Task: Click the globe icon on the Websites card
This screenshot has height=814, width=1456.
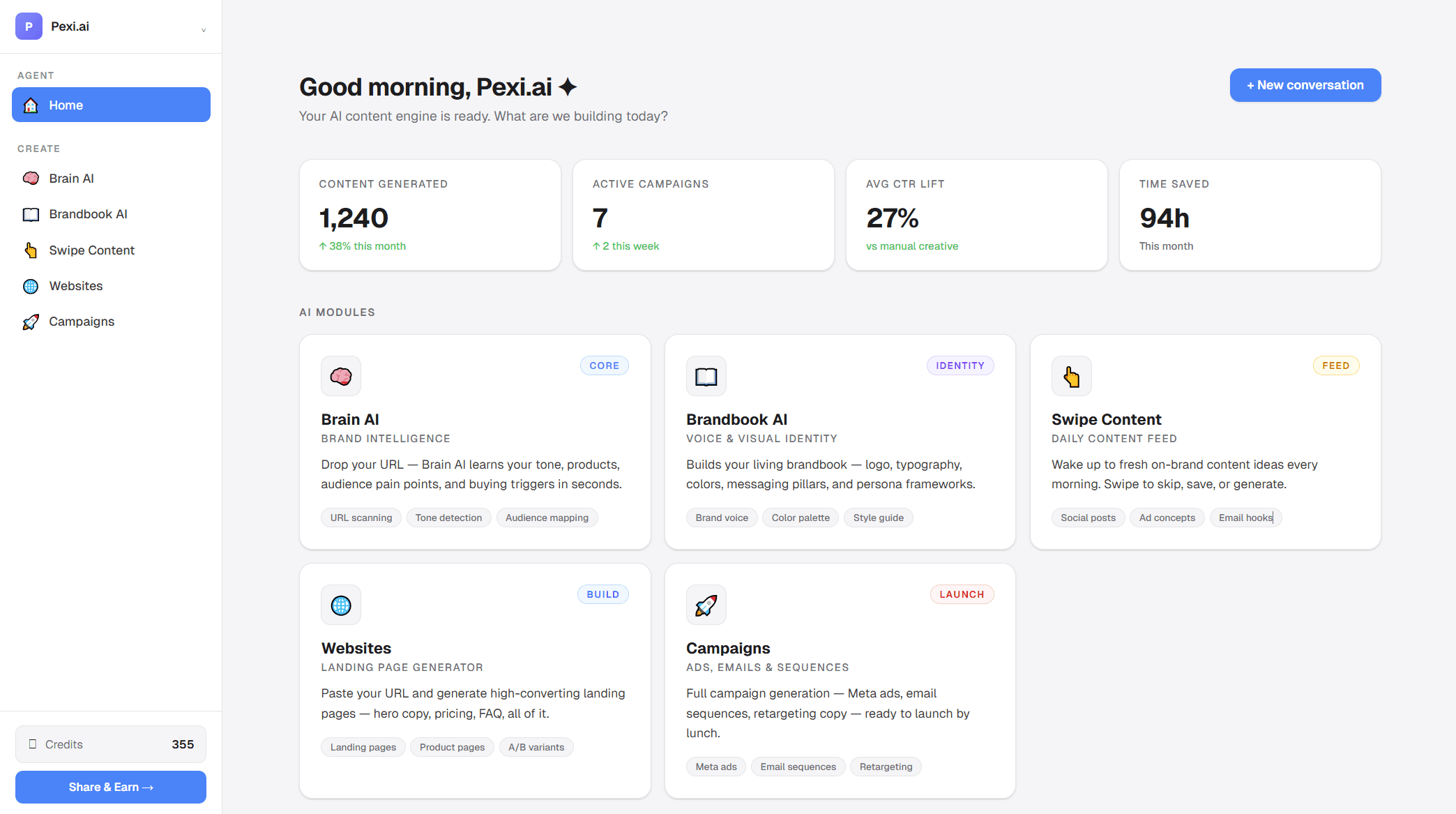Action: 340,604
